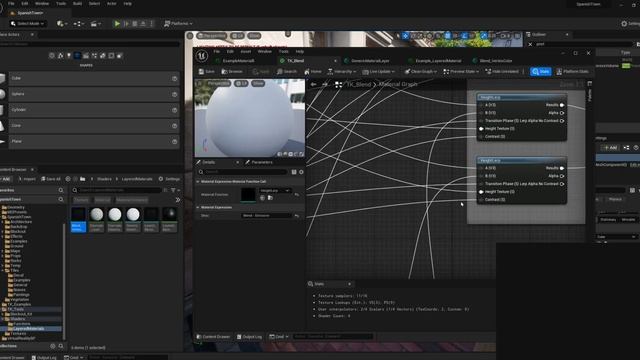The height and width of the screenshot is (360, 640).
Task: Toggle Details panel property matrix grid icon
Action: [294, 172]
